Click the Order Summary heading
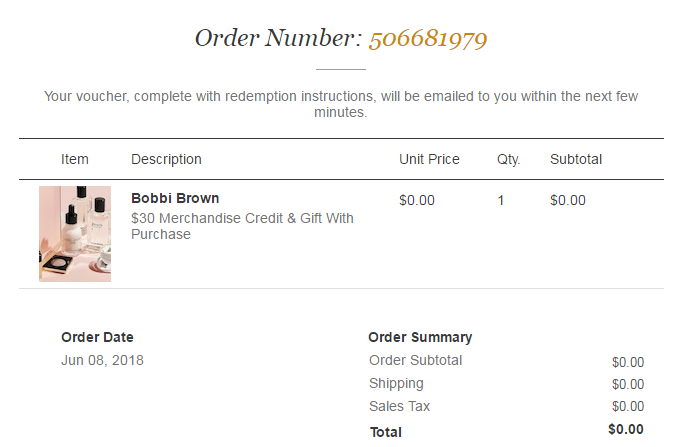Screen dimensions: 696x447 [420, 337]
